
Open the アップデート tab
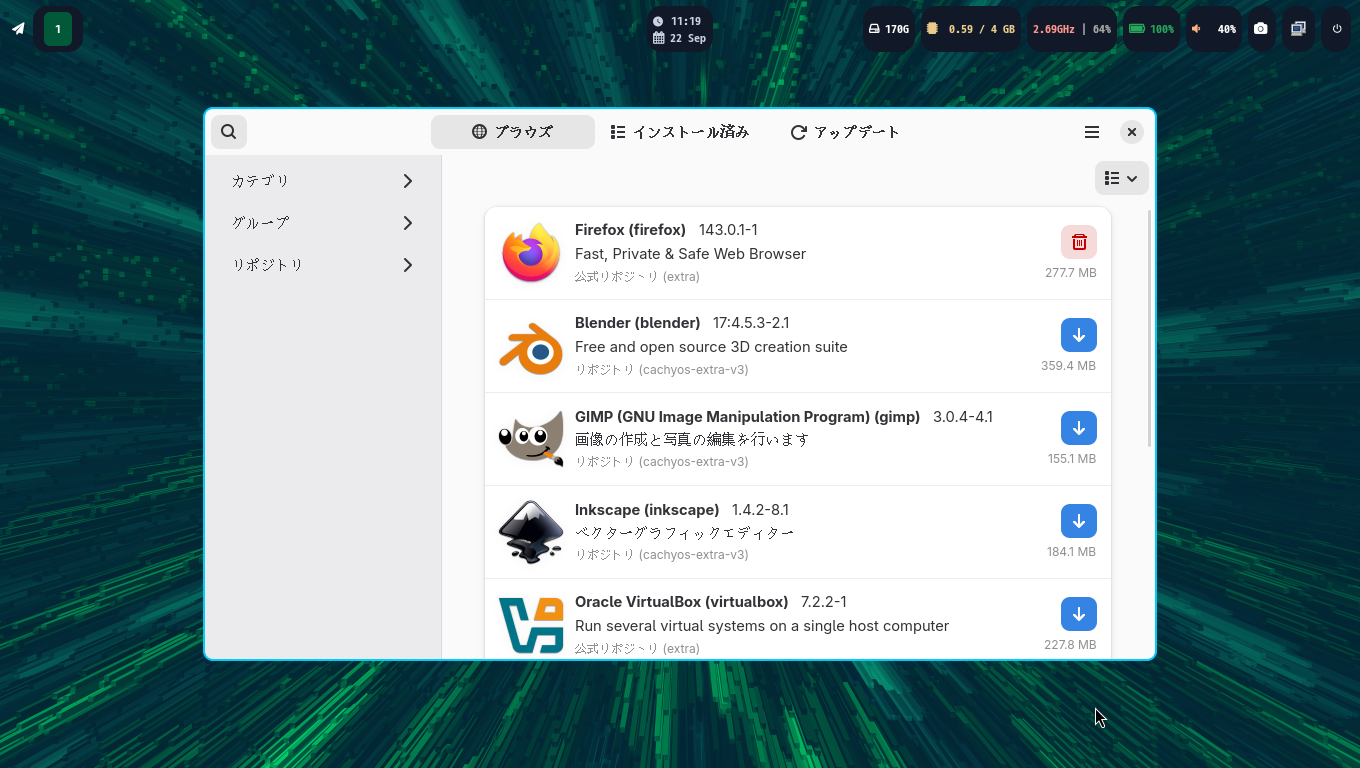point(845,132)
